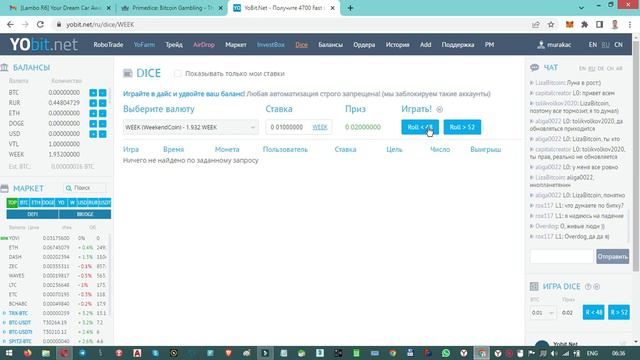Bookmark this page with star icon

tap(551, 24)
